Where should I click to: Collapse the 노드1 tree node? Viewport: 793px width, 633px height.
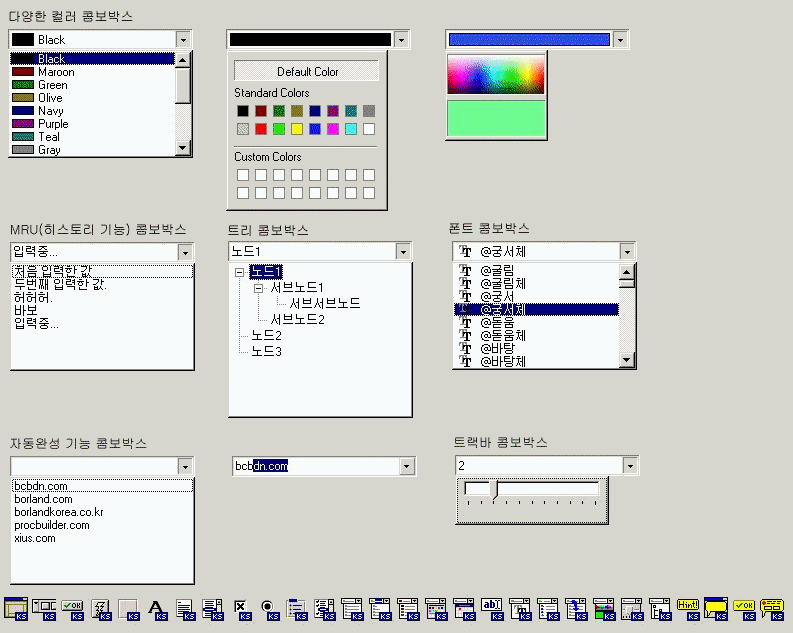[x=239, y=272]
